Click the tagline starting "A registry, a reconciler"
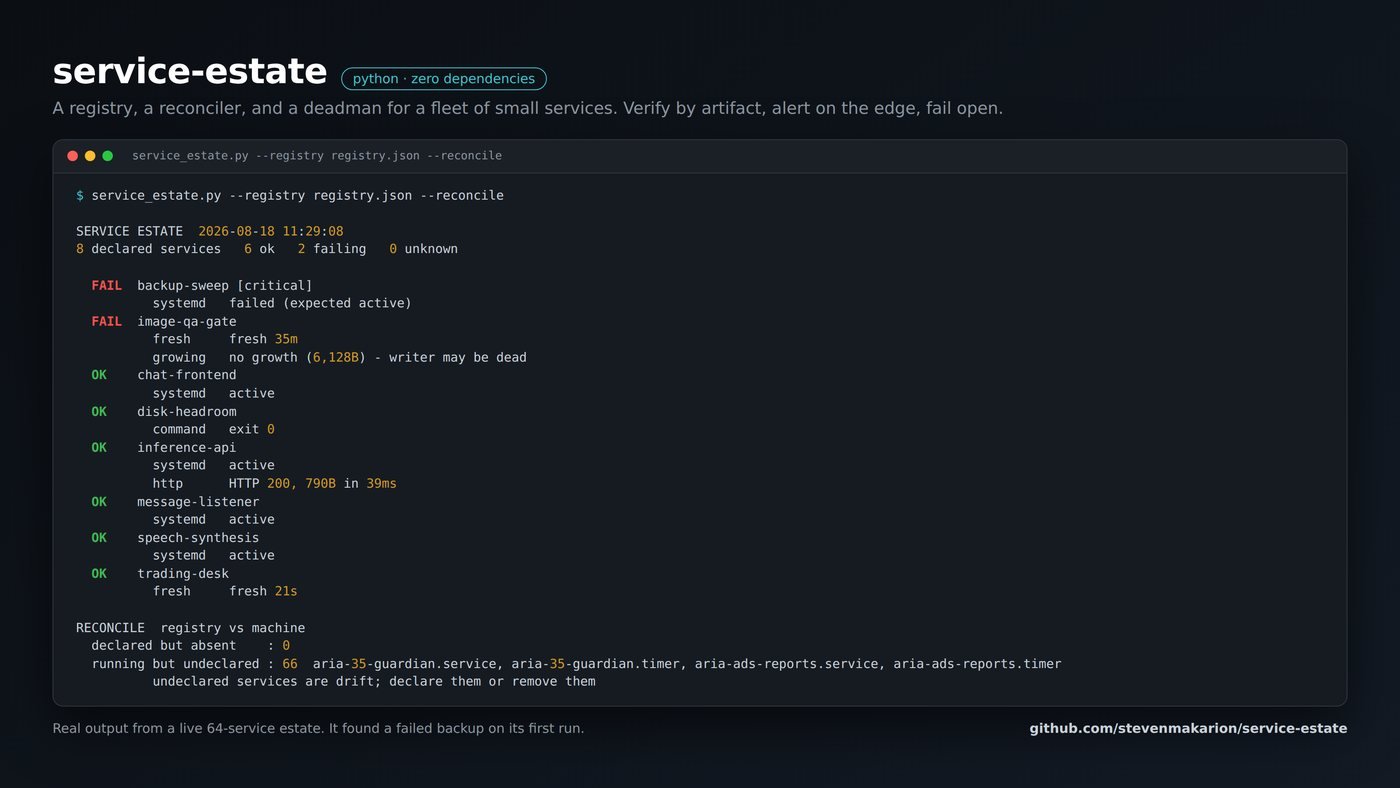This screenshot has height=788, width=1400. [x=528, y=108]
